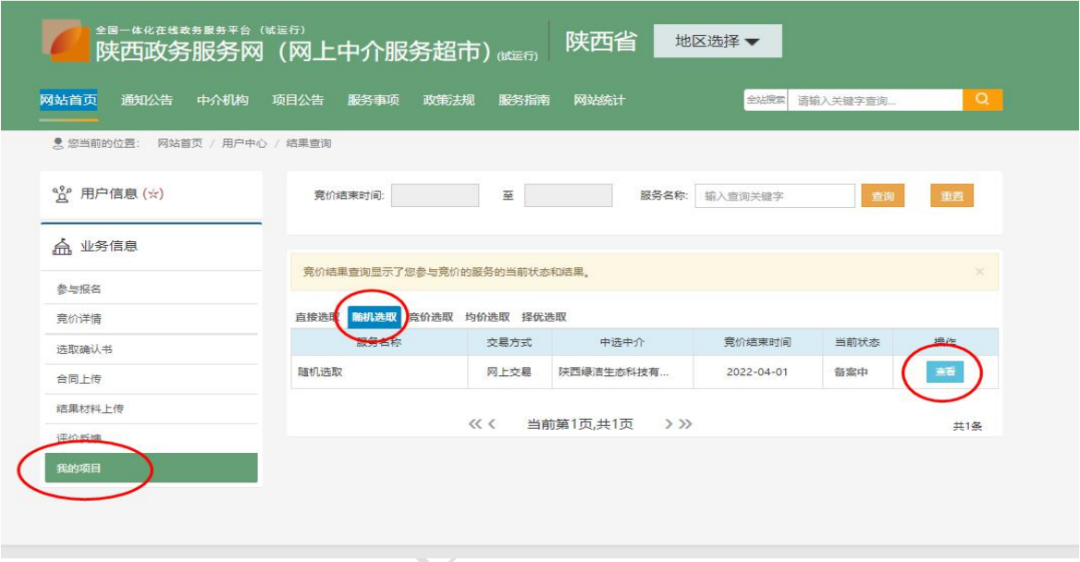Close the yellow notice banner

pos(979,272)
